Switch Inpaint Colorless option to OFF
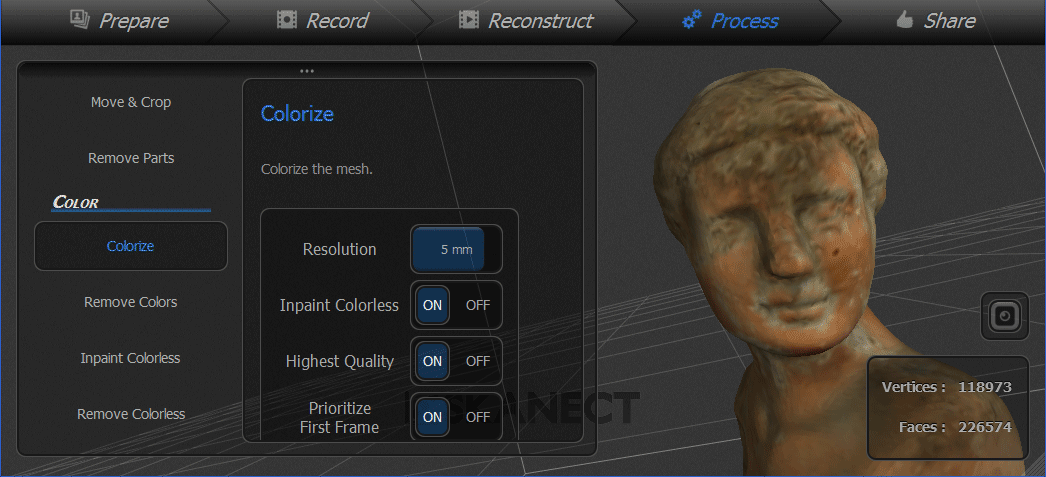 tap(478, 305)
